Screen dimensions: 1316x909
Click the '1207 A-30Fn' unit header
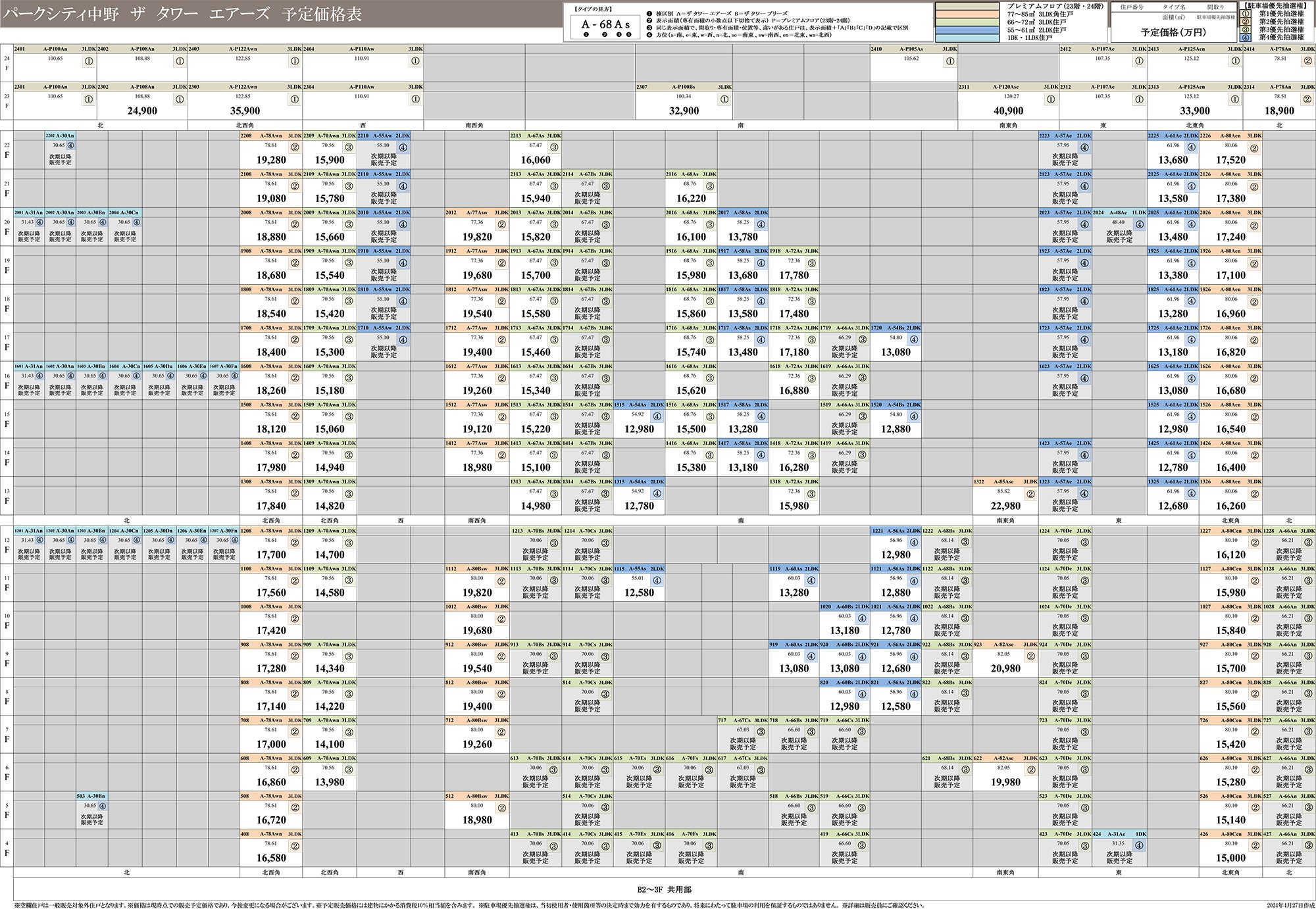[x=224, y=531]
